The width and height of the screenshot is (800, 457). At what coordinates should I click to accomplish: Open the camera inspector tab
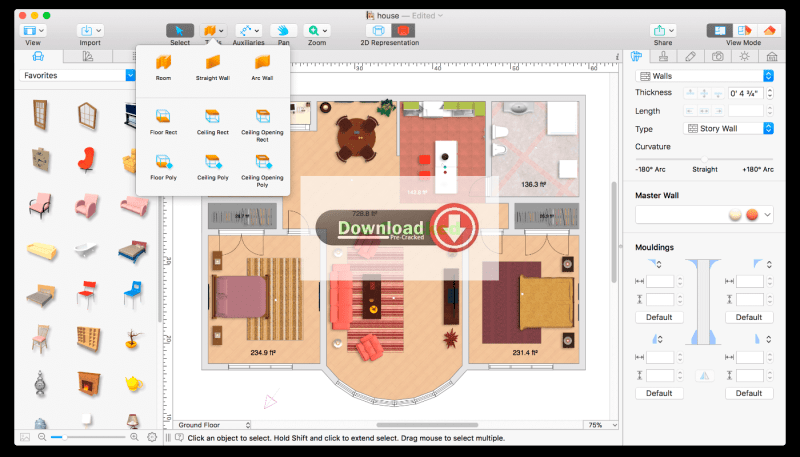point(717,56)
